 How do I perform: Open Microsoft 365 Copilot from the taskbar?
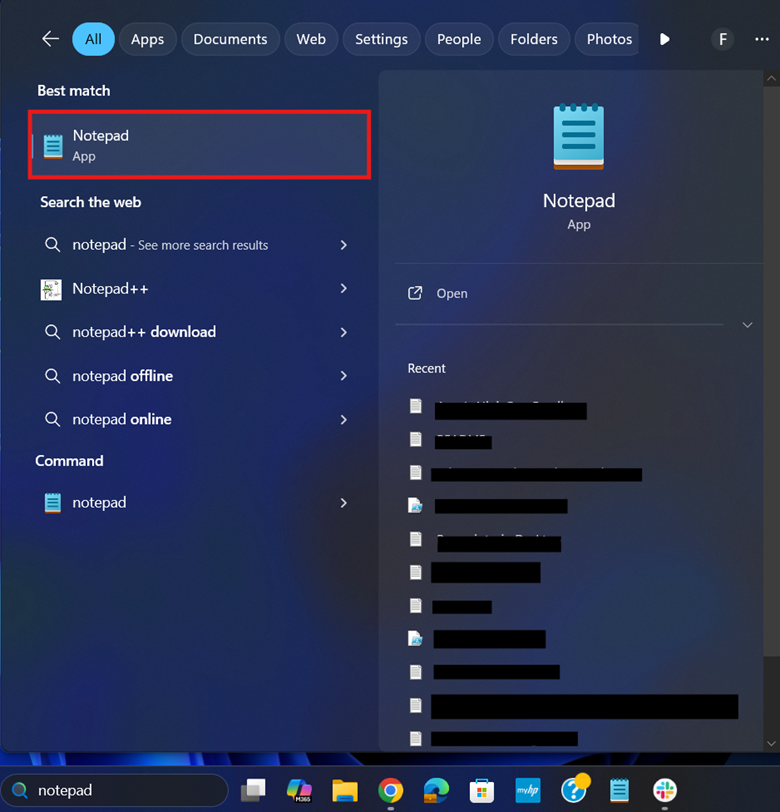pyautogui.click(x=299, y=790)
